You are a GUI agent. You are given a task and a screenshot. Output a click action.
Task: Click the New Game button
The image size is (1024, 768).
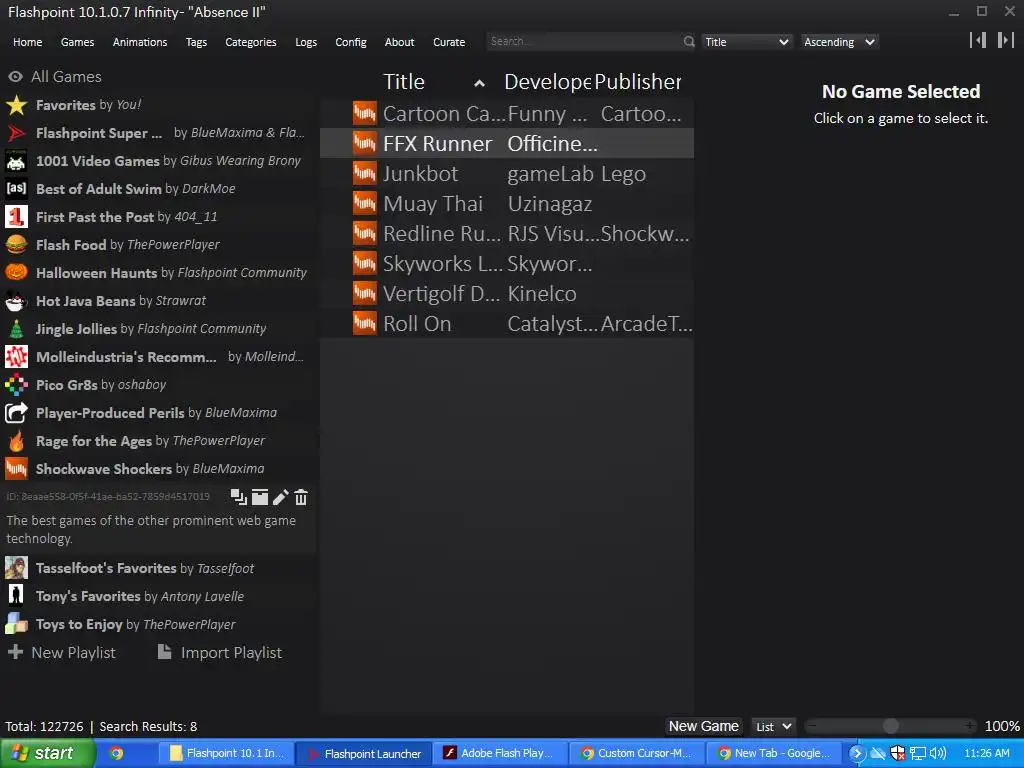[x=703, y=726]
